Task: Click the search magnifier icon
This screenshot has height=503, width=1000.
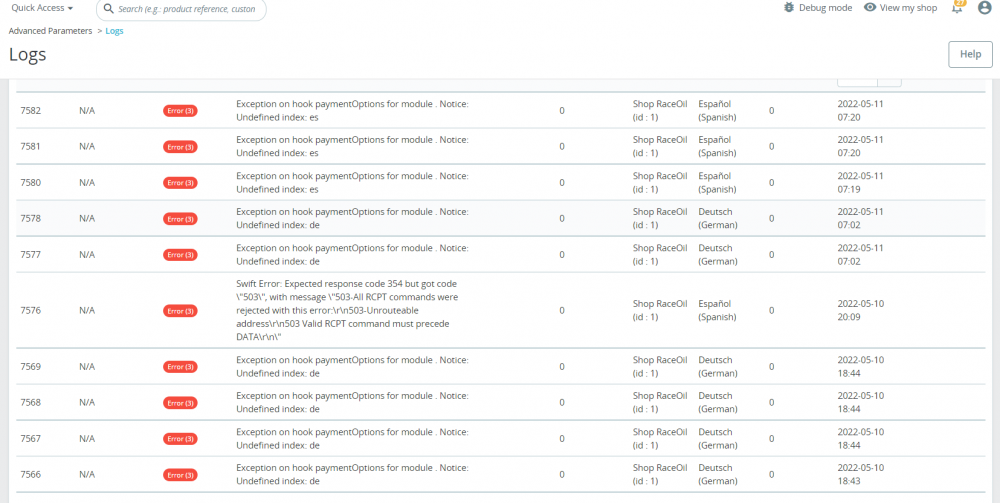Action: point(108,9)
